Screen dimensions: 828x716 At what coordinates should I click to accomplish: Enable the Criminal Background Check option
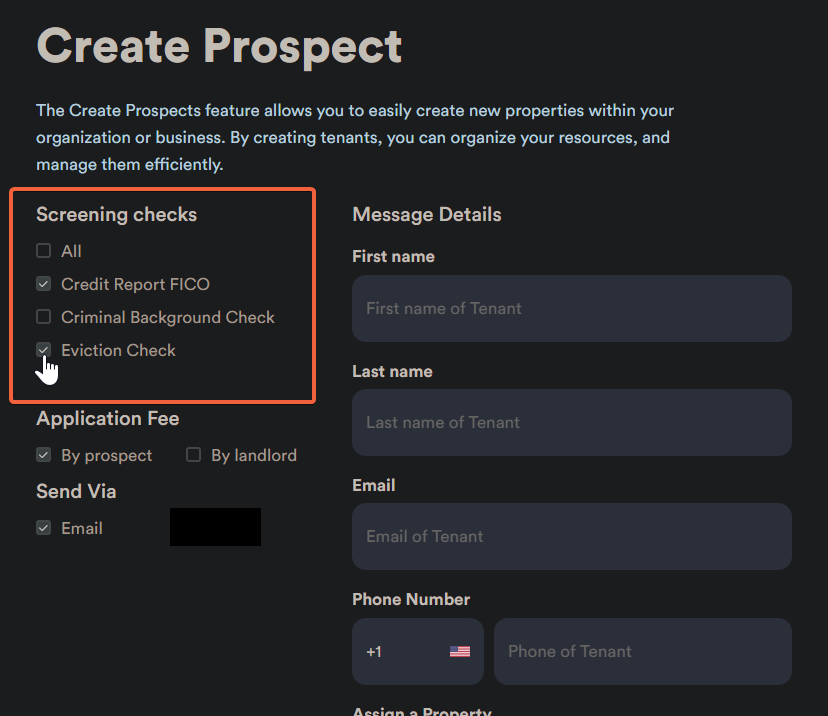pyautogui.click(x=43, y=317)
